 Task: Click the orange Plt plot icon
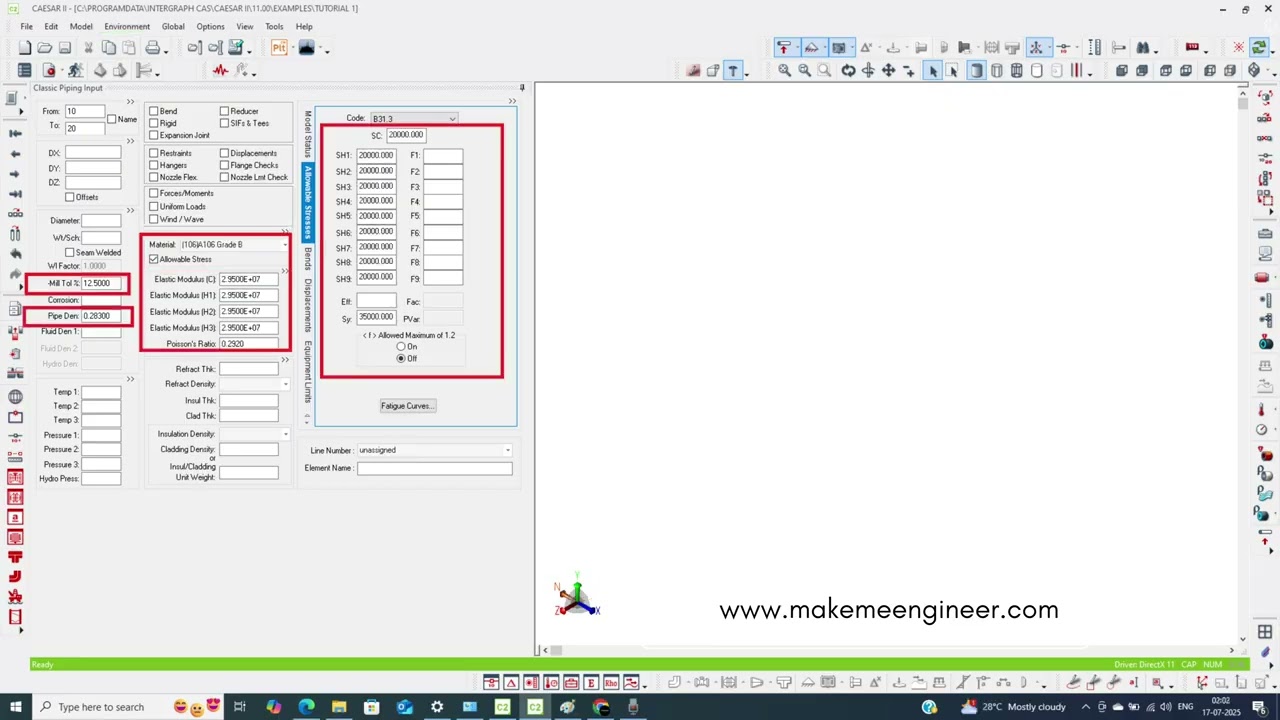click(279, 48)
